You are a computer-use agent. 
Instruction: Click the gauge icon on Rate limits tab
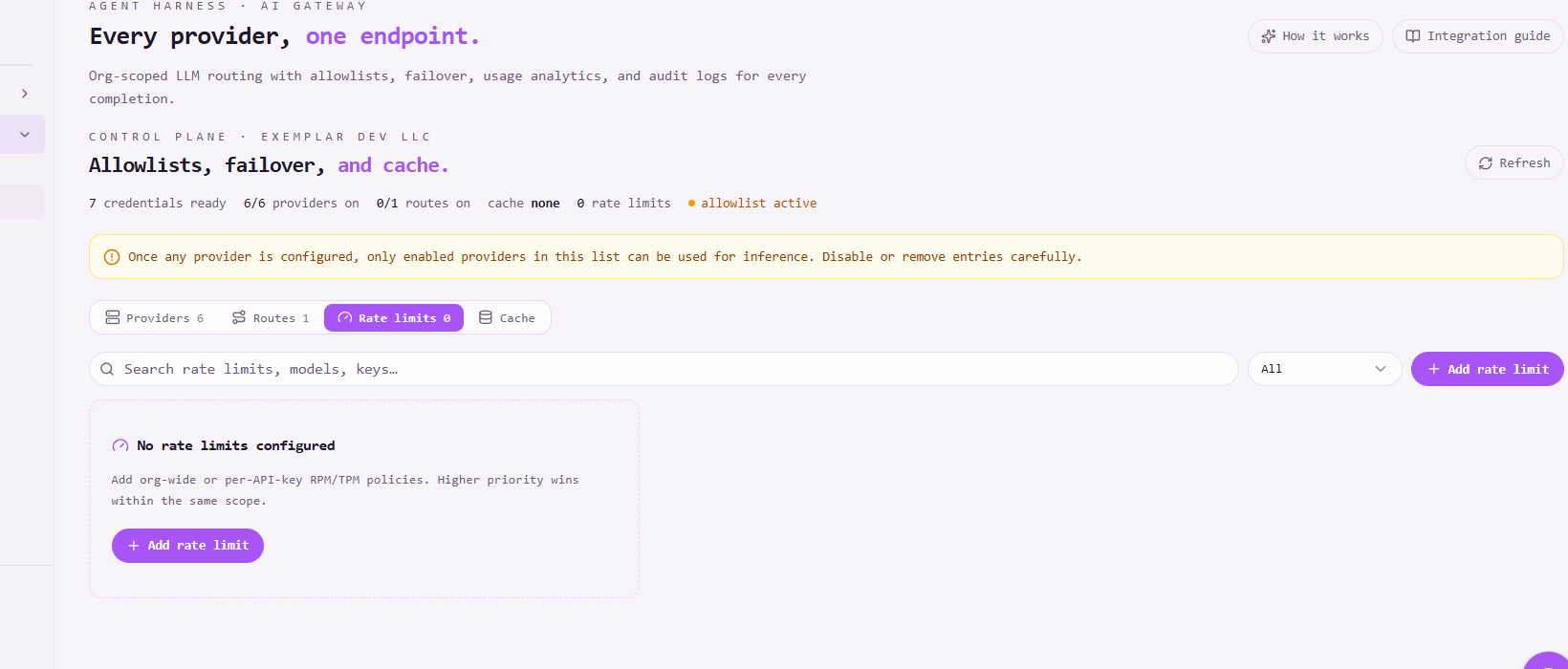click(345, 318)
